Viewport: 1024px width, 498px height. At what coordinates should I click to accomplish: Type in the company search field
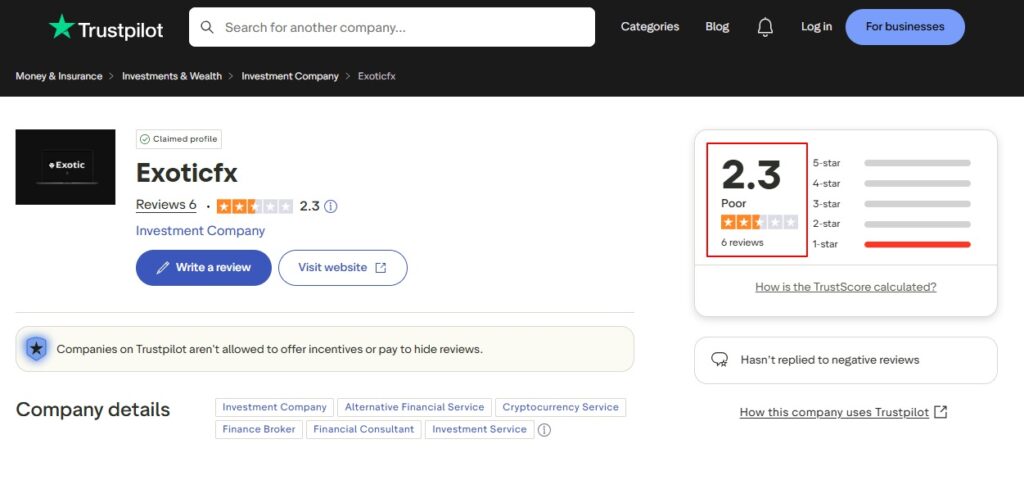[400, 27]
